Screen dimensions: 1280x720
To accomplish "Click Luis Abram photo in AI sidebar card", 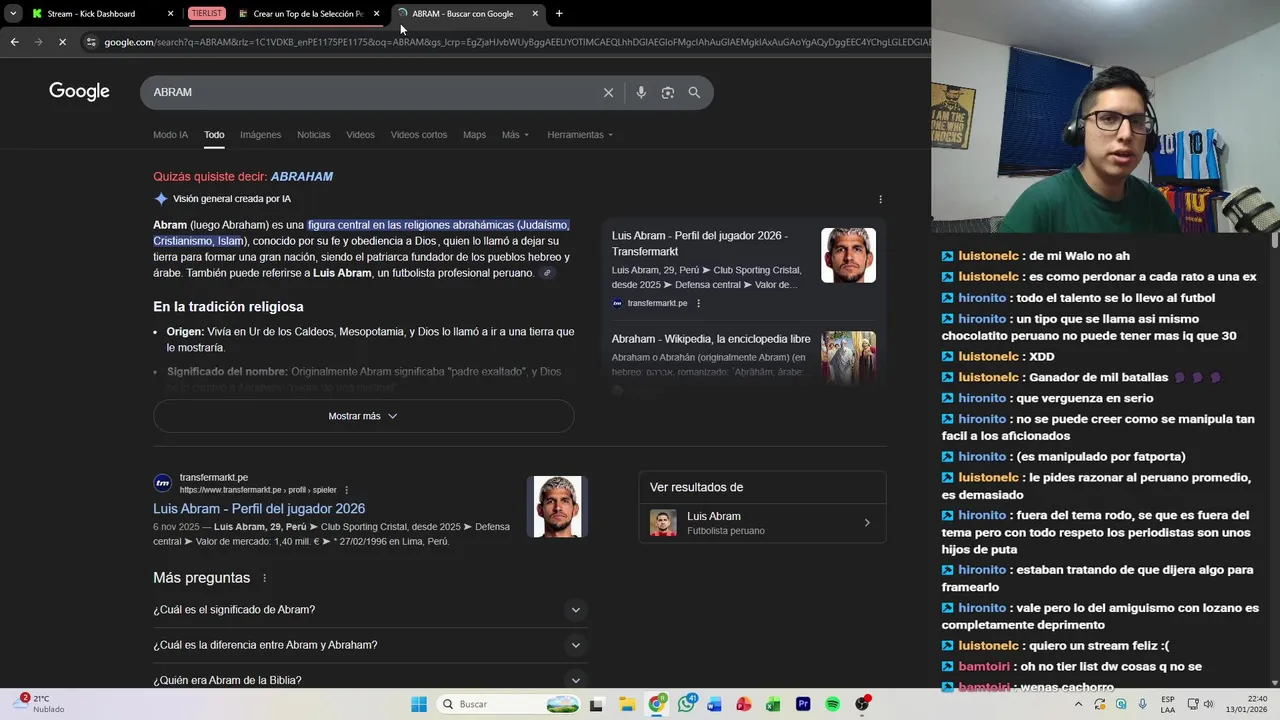I will (848, 255).
